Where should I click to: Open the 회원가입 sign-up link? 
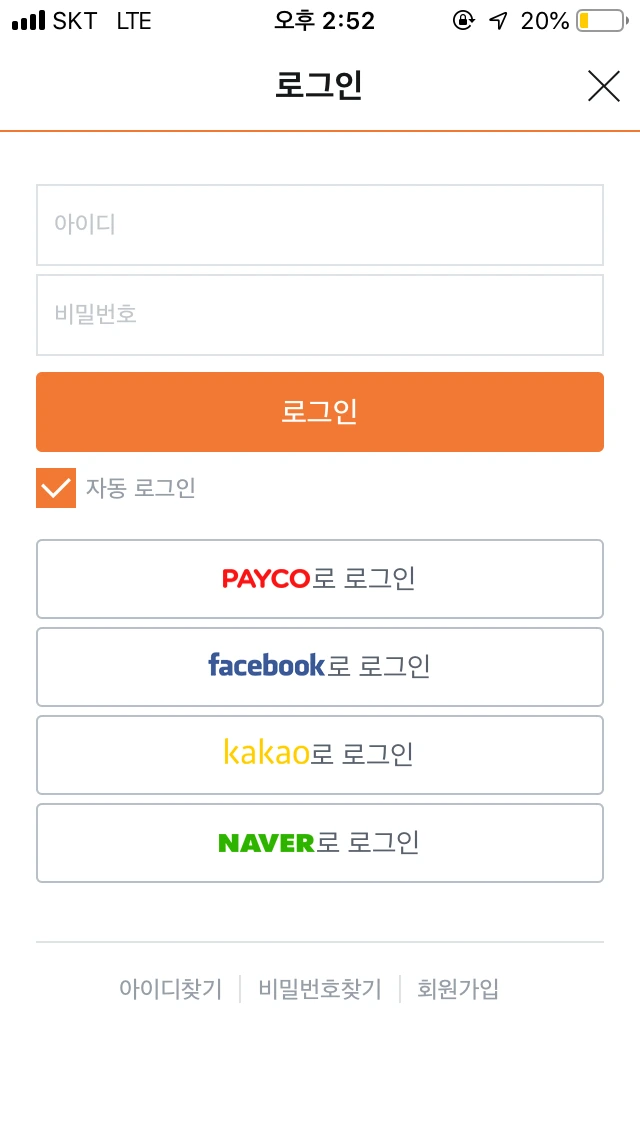[458, 989]
